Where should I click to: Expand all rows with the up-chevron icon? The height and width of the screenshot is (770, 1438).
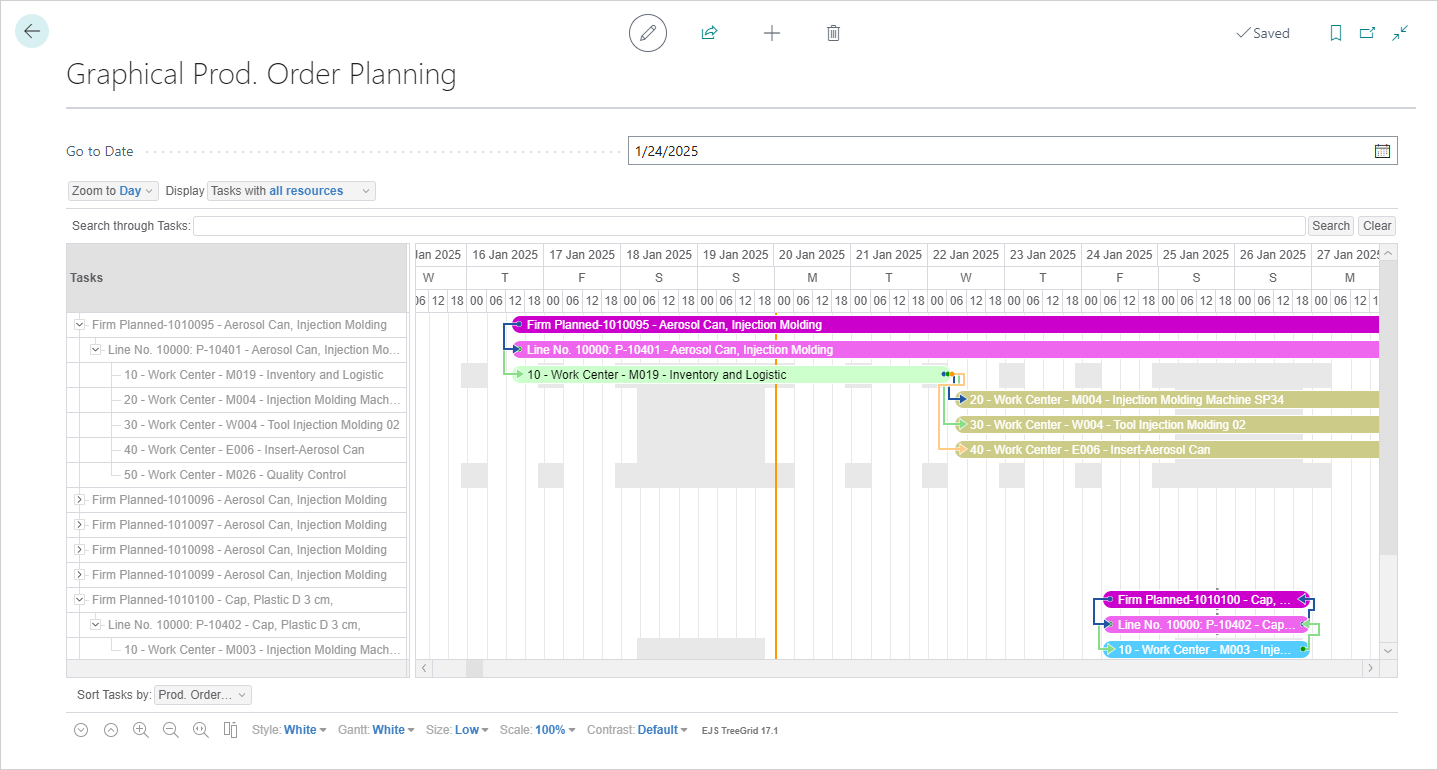pos(110,729)
